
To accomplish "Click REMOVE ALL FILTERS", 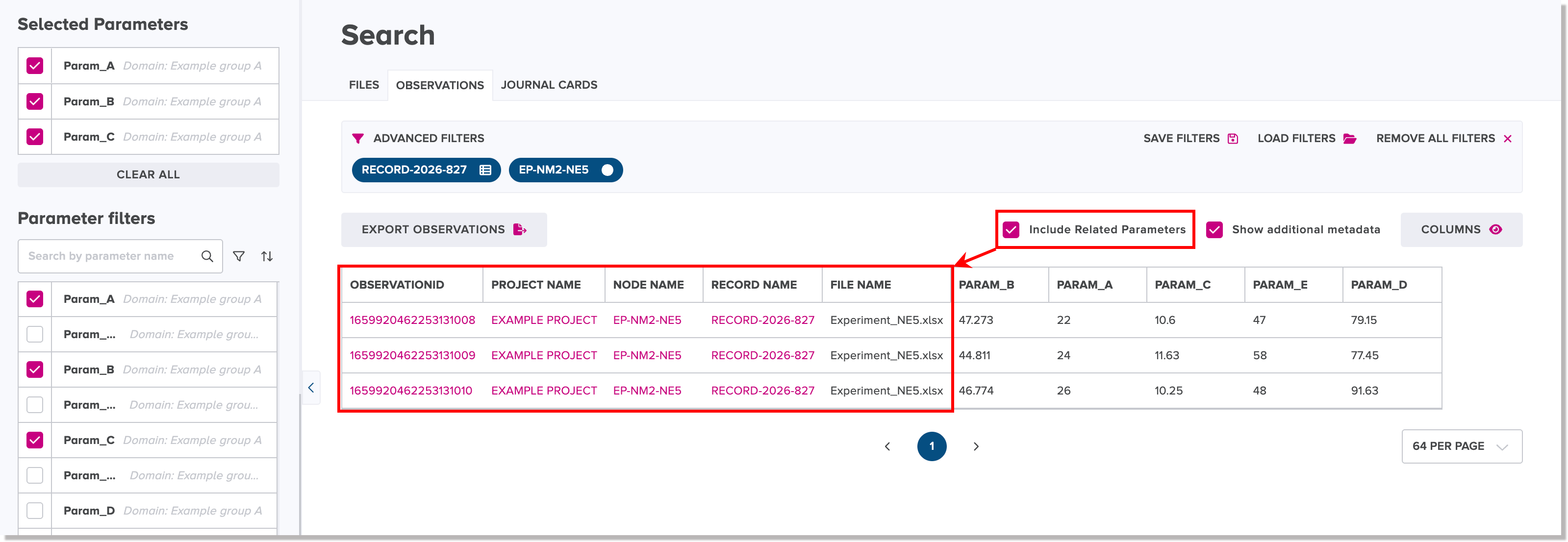I will pyautogui.click(x=1444, y=139).
